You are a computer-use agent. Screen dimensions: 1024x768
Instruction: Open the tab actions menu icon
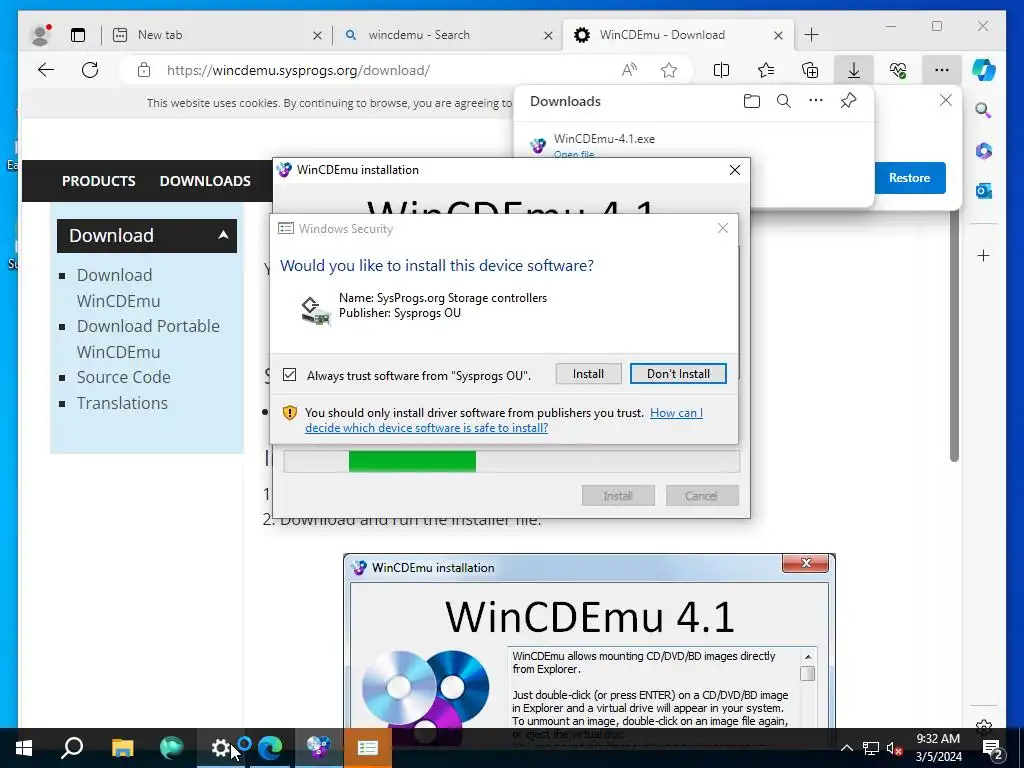tap(78, 35)
